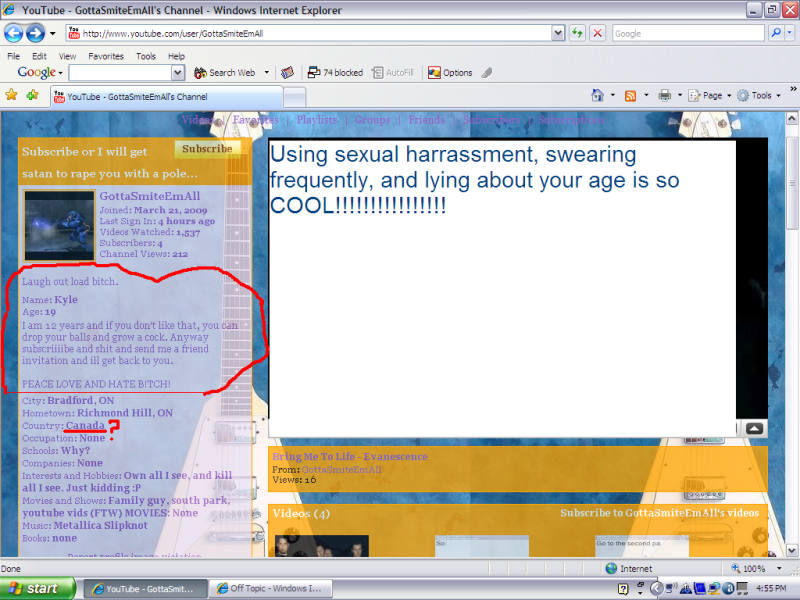Viewport: 800px width, 600px height.
Task: Click the Canada country link
Action: point(85,426)
